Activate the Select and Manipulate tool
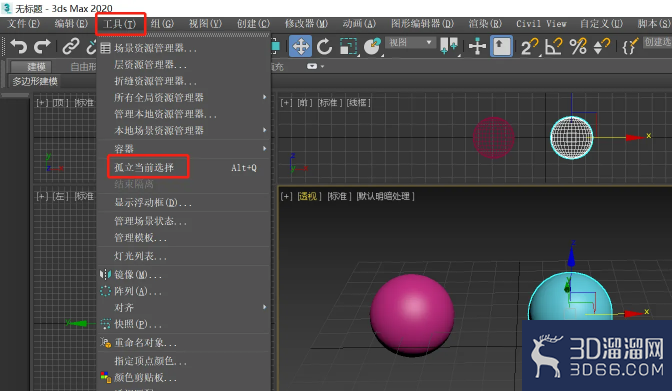 point(477,46)
